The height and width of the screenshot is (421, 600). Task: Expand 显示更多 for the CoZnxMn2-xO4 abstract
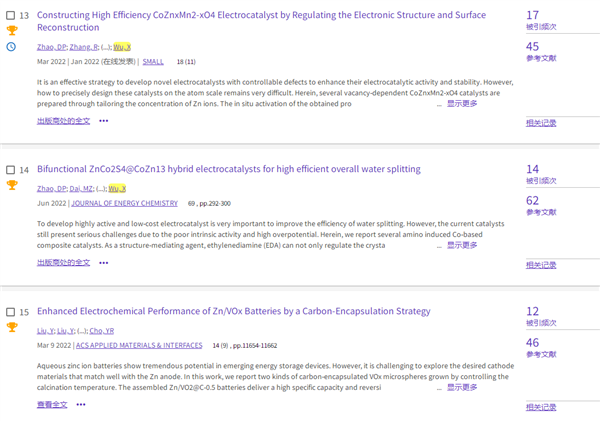pos(461,103)
